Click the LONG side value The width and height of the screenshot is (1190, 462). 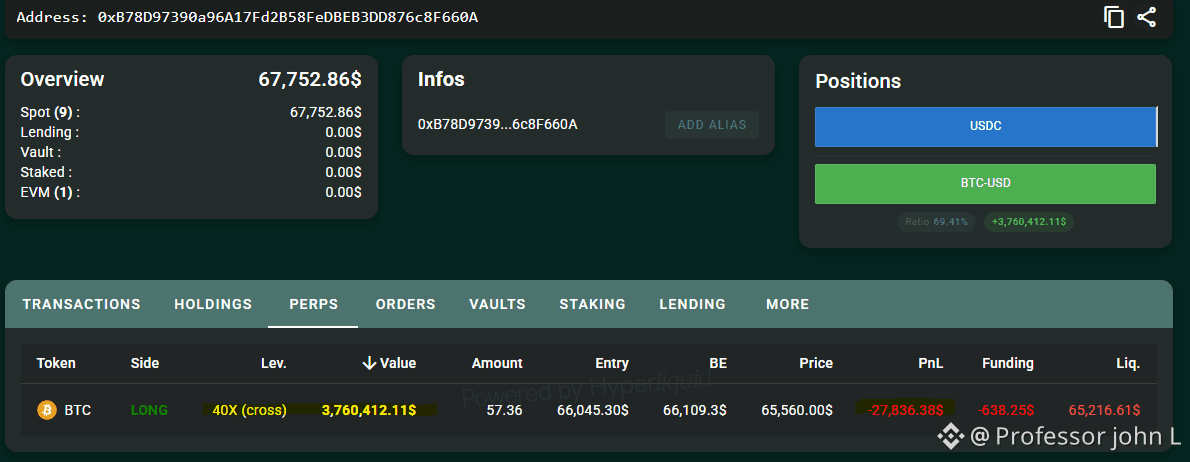click(149, 410)
